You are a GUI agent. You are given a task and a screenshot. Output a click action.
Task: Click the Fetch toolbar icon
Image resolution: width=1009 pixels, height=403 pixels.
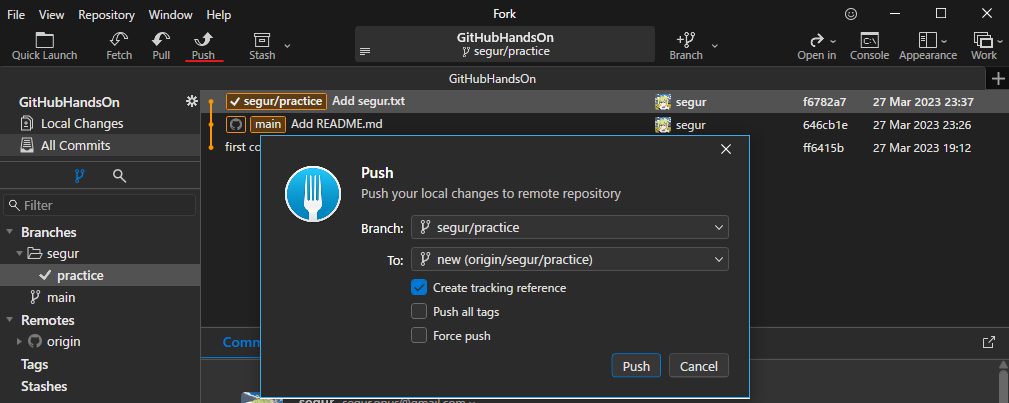tap(119, 40)
